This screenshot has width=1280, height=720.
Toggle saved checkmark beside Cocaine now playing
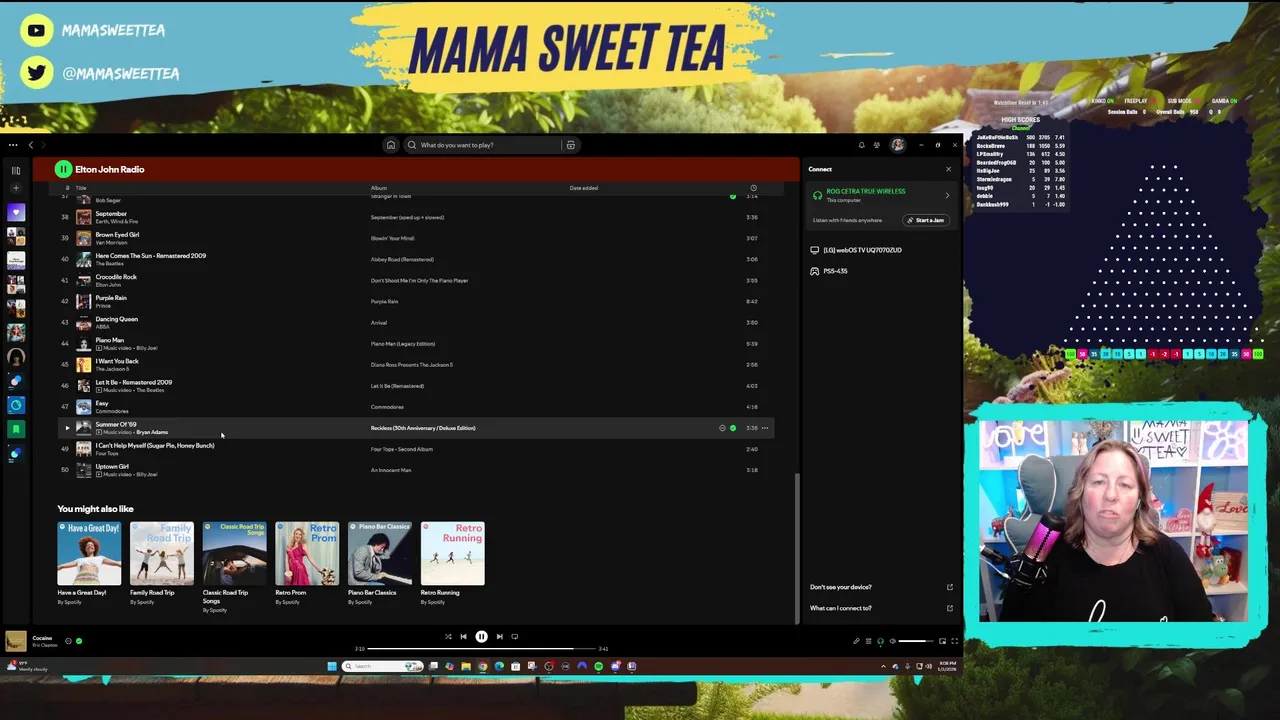pyautogui.click(x=79, y=641)
